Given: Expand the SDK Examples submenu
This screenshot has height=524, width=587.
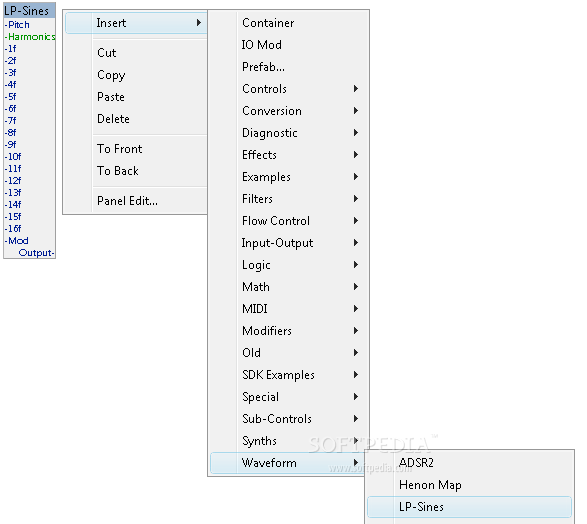Looking at the screenshot, I should pyautogui.click(x=288, y=375).
